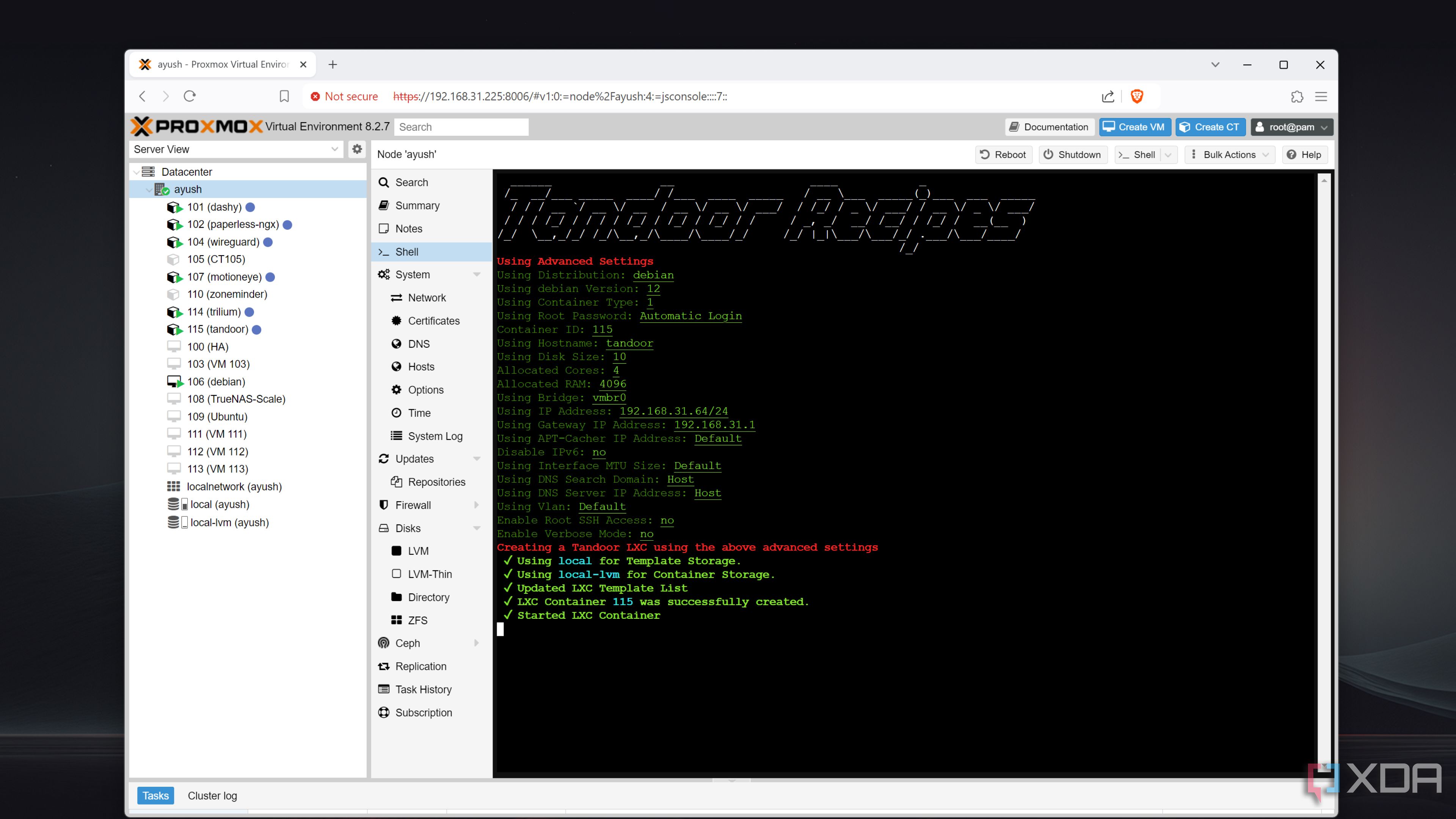
Task: Click the Create CT button
Action: [1210, 127]
